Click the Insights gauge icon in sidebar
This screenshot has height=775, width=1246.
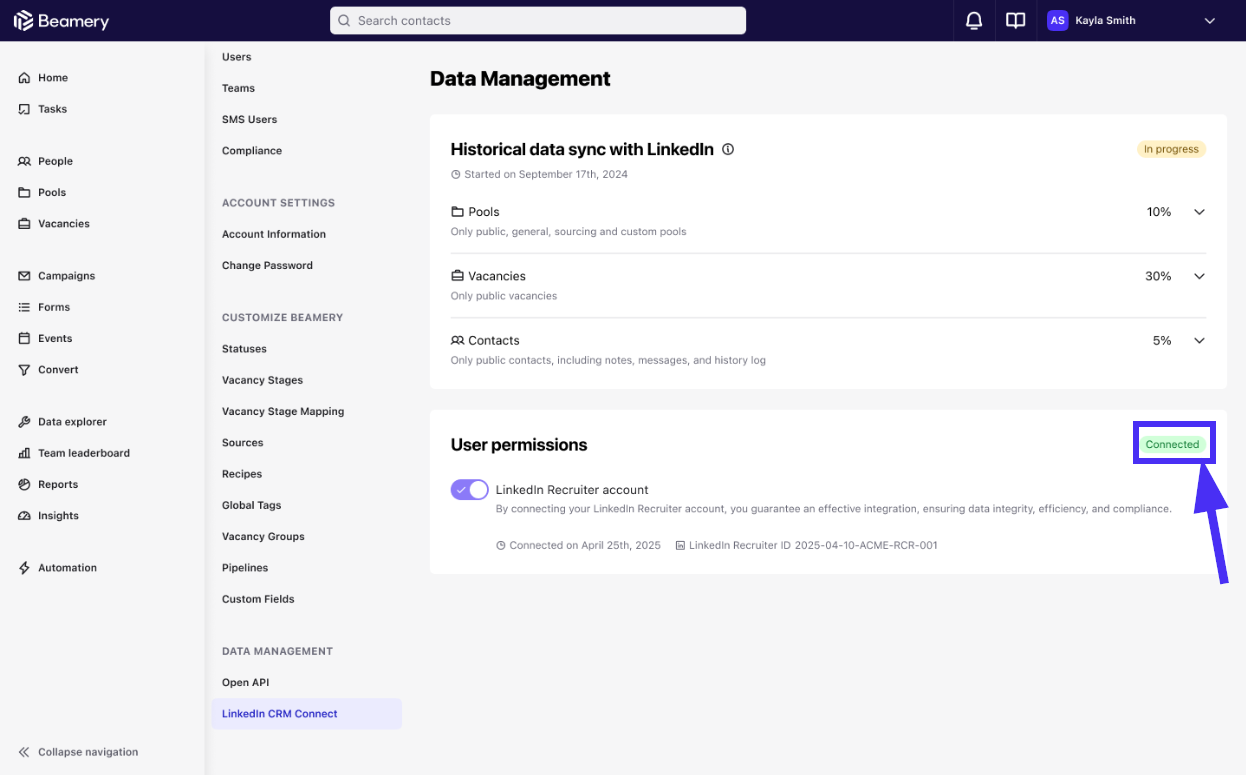pyautogui.click(x=24, y=516)
